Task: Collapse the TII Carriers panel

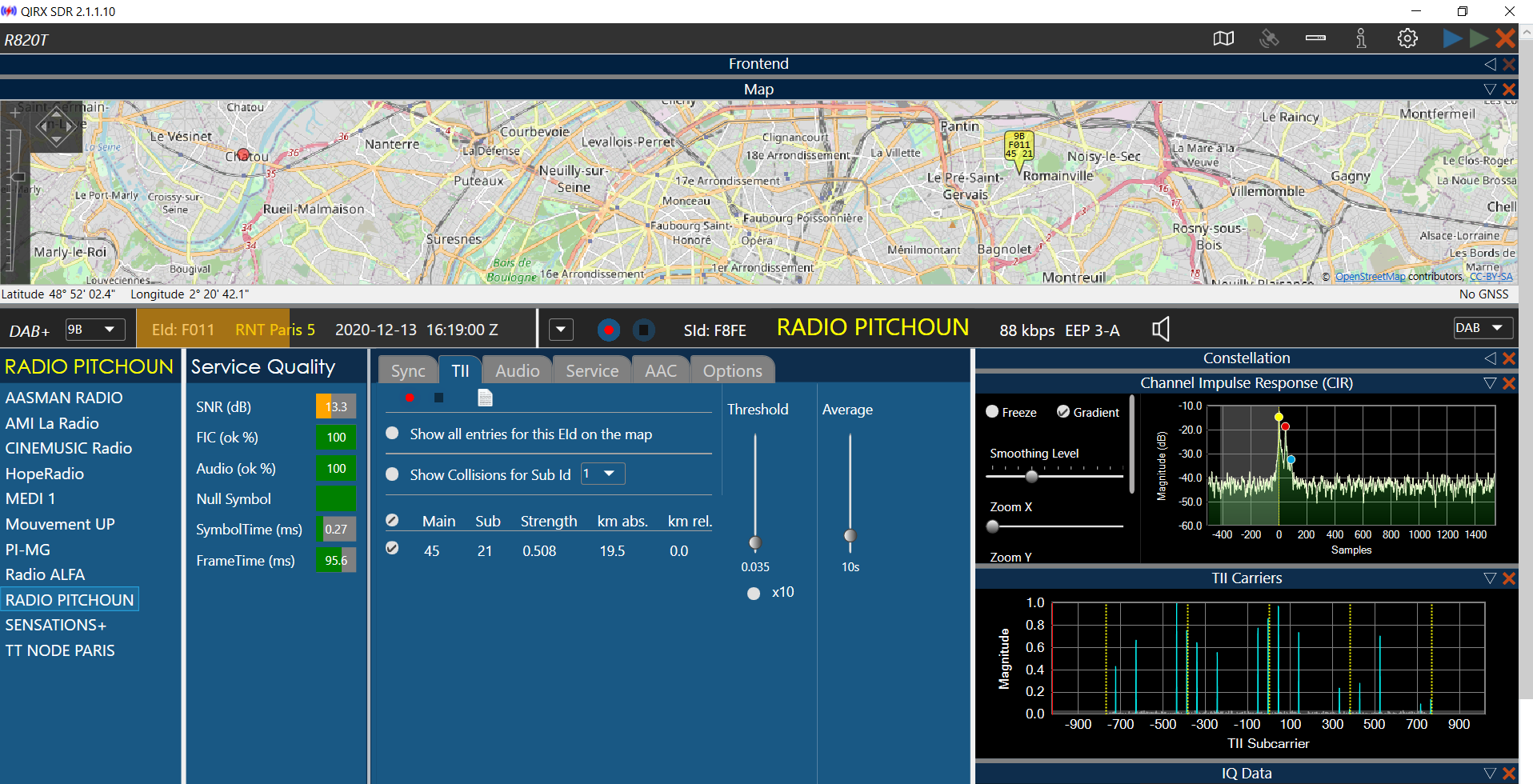Action: (x=1490, y=578)
